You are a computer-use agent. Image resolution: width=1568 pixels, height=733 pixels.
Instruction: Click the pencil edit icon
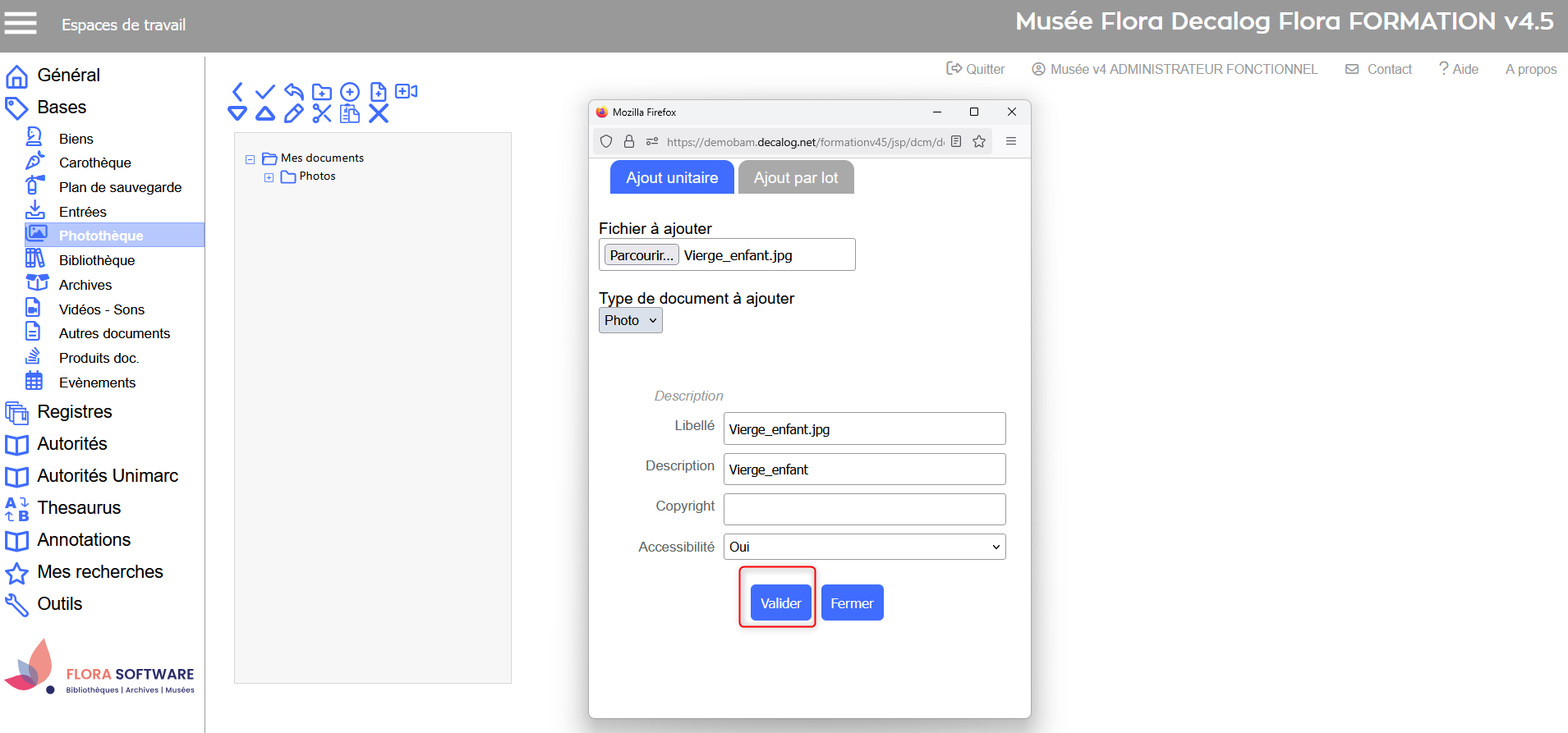click(x=293, y=114)
